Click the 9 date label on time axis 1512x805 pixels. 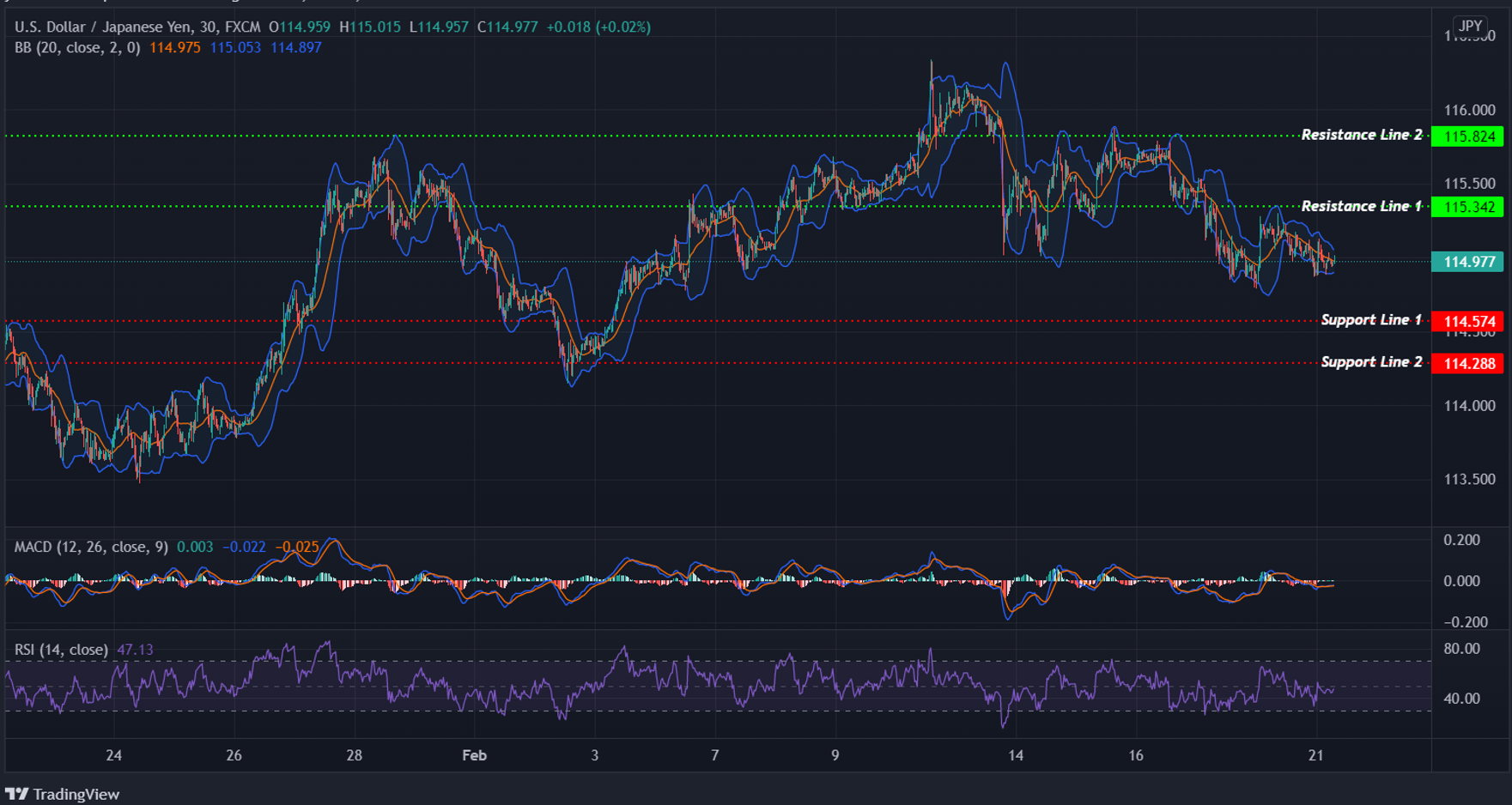pyautogui.click(x=835, y=755)
